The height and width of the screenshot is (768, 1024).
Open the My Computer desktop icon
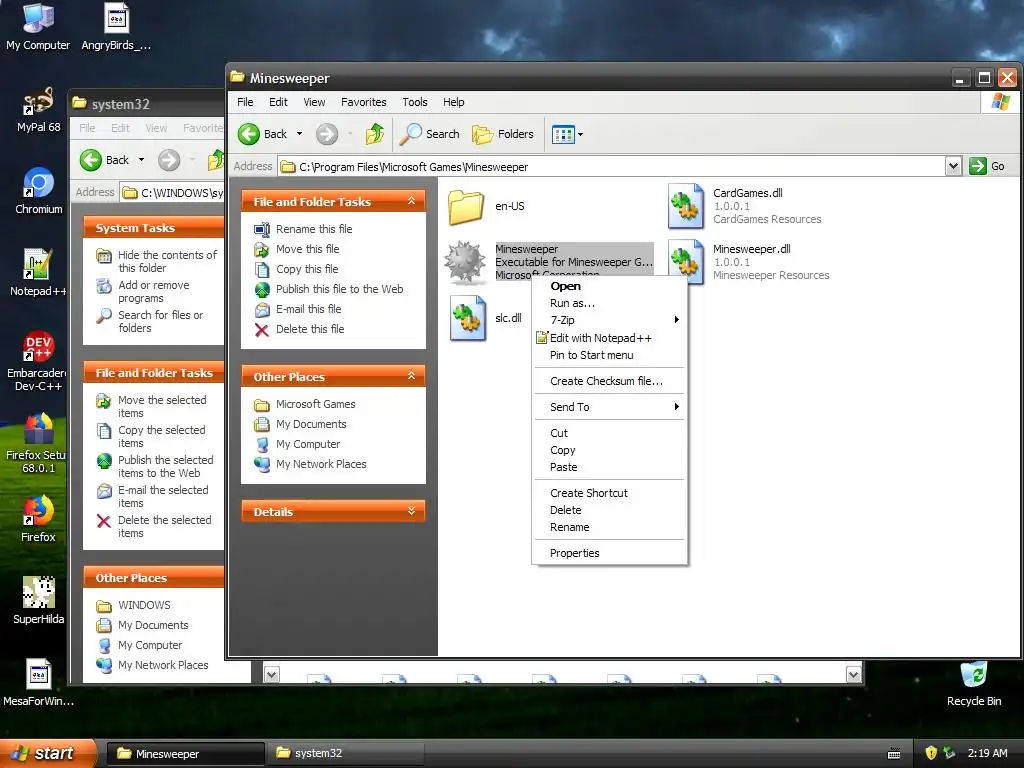click(x=38, y=26)
